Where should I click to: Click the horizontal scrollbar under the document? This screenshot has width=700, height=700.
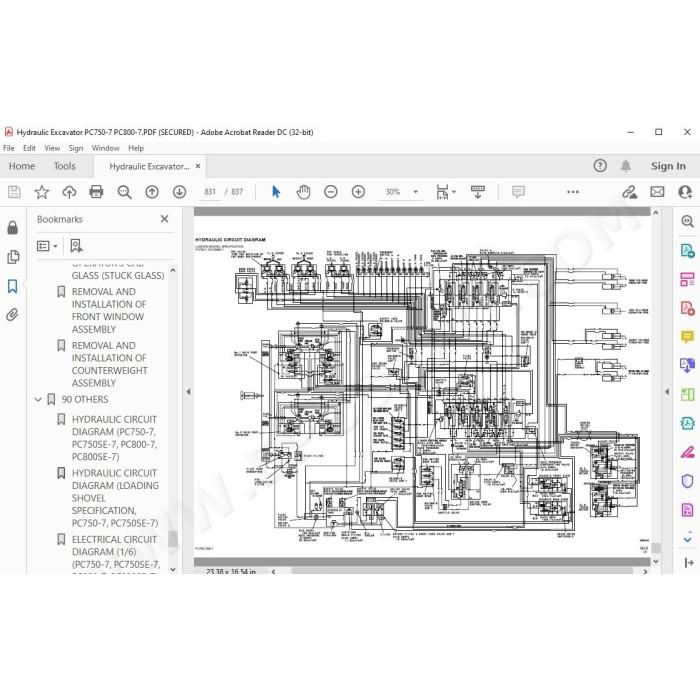pyautogui.click(x=462, y=571)
